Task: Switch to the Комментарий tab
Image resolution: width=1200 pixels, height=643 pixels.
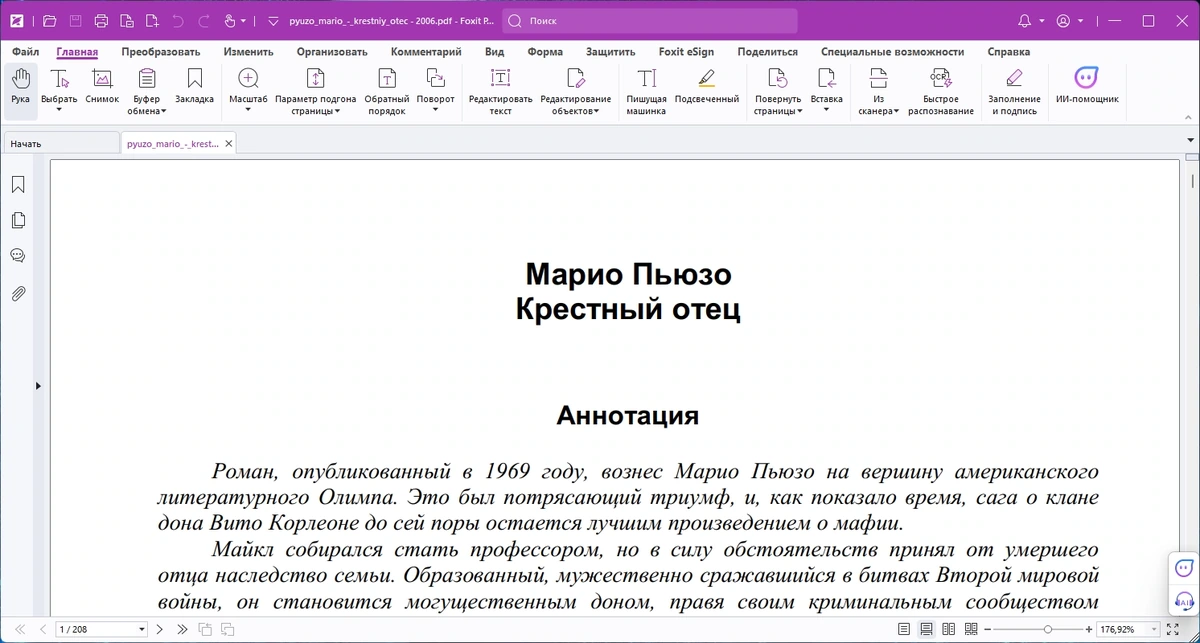Action: coord(426,52)
